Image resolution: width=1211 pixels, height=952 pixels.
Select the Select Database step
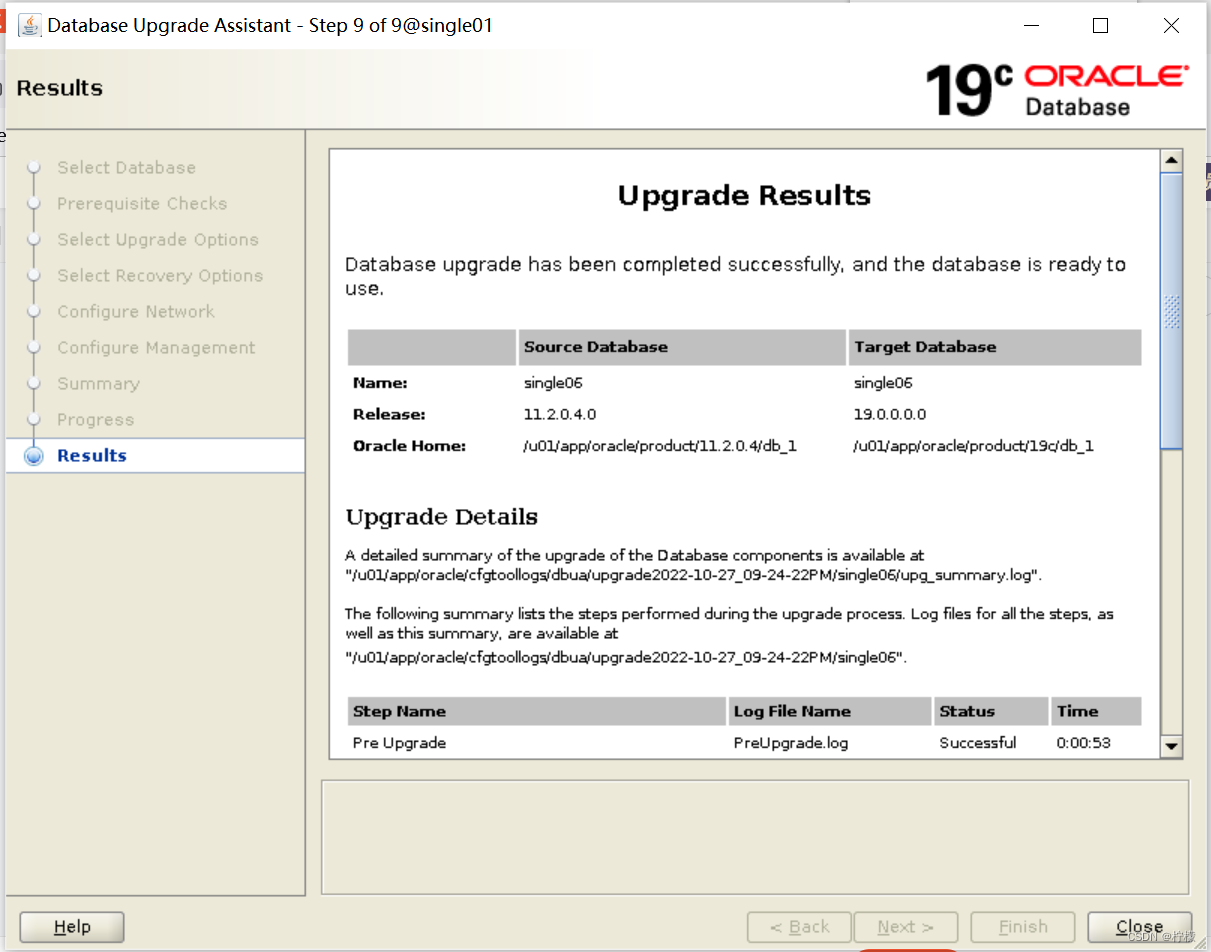point(126,167)
